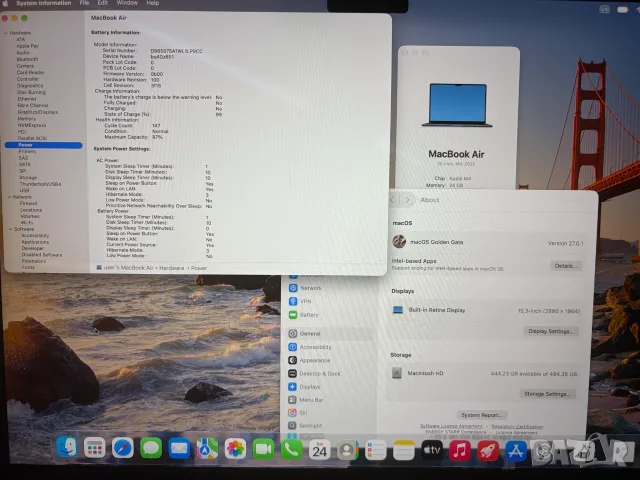Open the Regulatory Certification link
Screen dimensions: 640x480
pos(517,427)
